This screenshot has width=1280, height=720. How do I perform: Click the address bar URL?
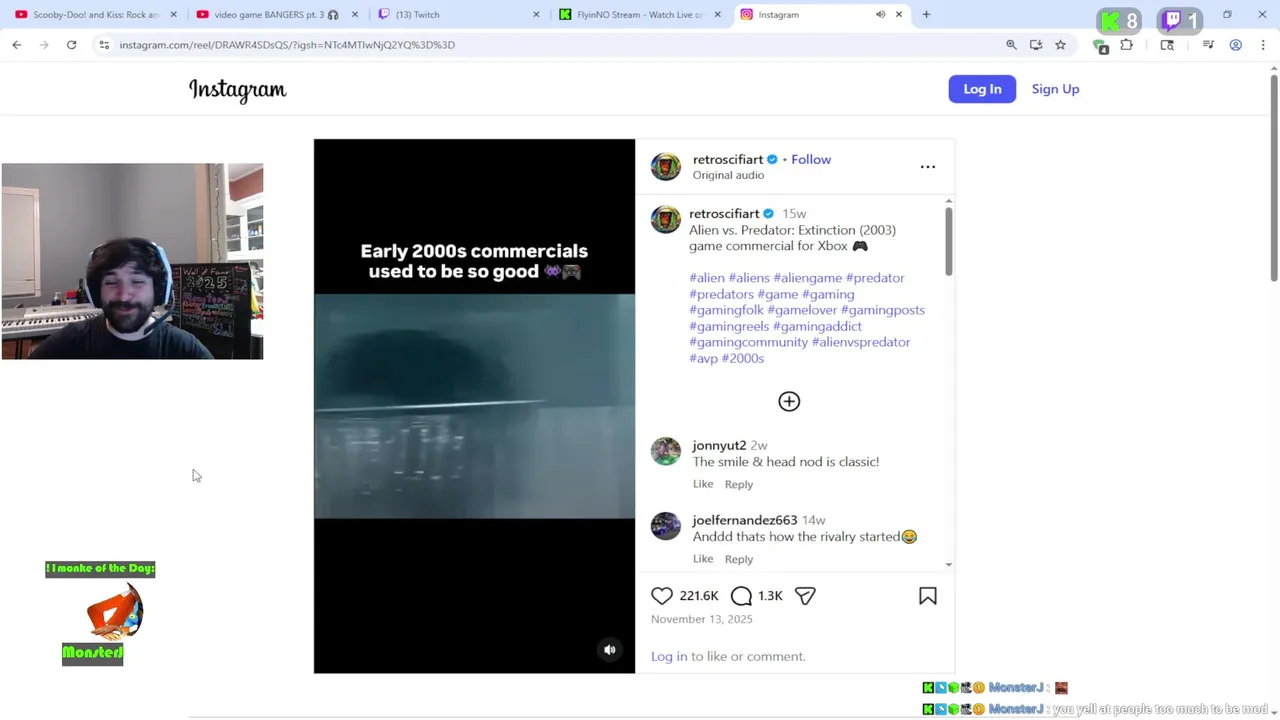pos(287,45)
